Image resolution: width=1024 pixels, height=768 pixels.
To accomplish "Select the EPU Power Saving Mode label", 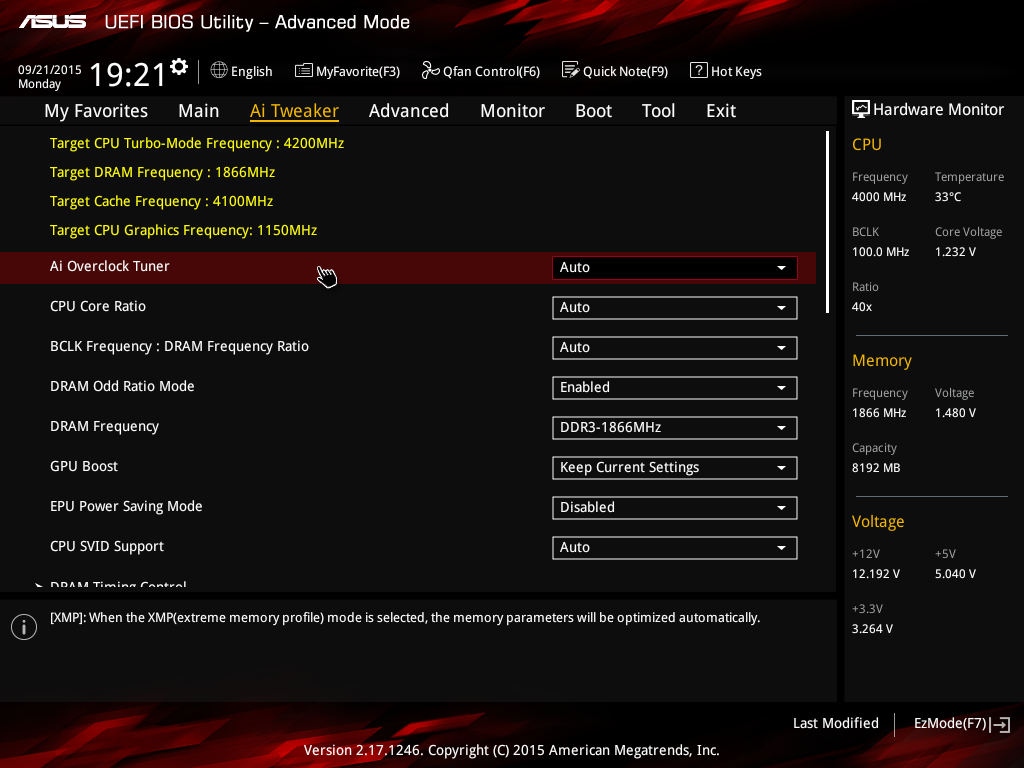I will (x=126, y=507).
